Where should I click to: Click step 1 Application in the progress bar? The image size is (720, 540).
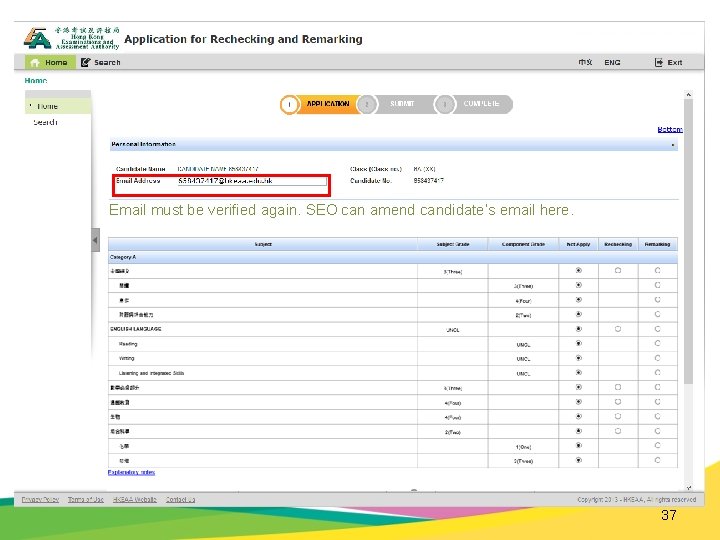pos(321,104)
